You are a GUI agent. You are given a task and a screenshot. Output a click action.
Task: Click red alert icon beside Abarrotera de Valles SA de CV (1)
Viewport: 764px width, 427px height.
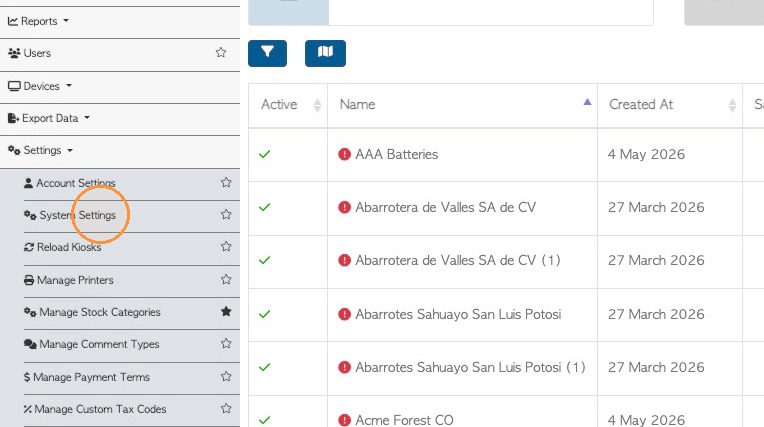coord(344,260)
